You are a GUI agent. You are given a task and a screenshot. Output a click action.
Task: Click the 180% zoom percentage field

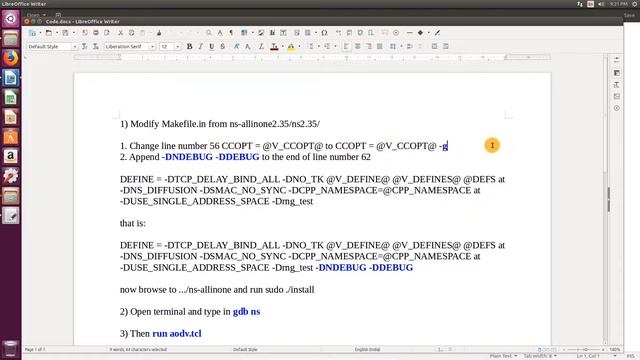pos(615,349)
